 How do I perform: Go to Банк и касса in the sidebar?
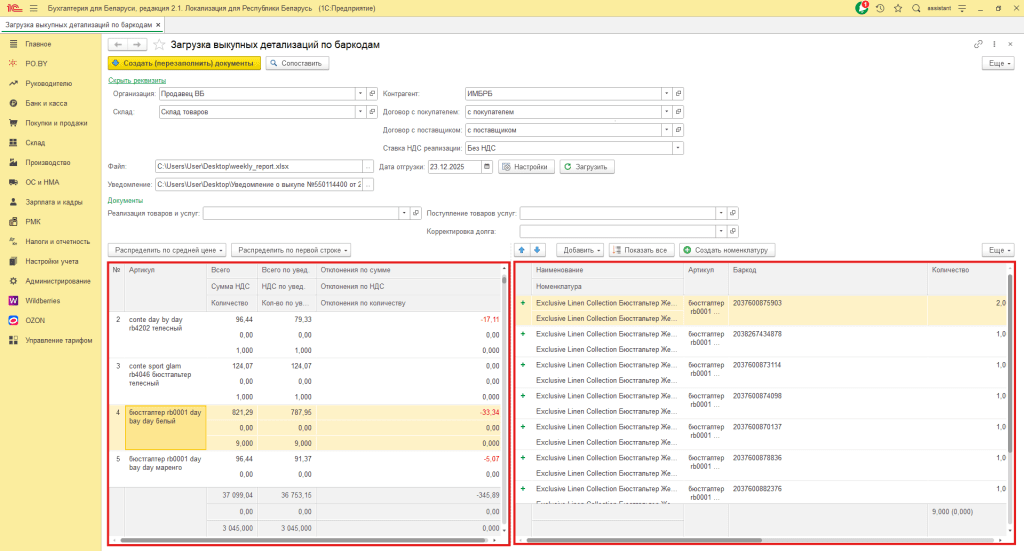[x=46, y=103]
